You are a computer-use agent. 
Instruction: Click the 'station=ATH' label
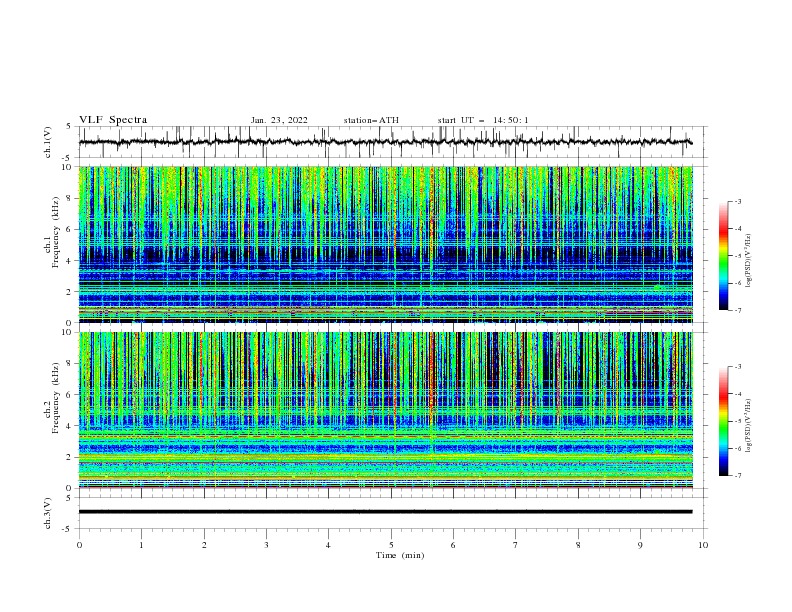click(371, 120)
